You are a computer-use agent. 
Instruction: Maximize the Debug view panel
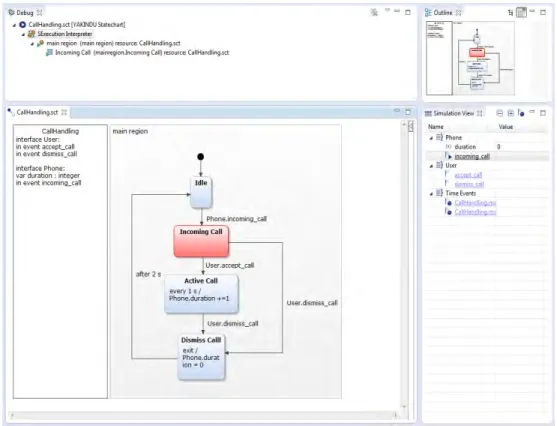[408, 12]
